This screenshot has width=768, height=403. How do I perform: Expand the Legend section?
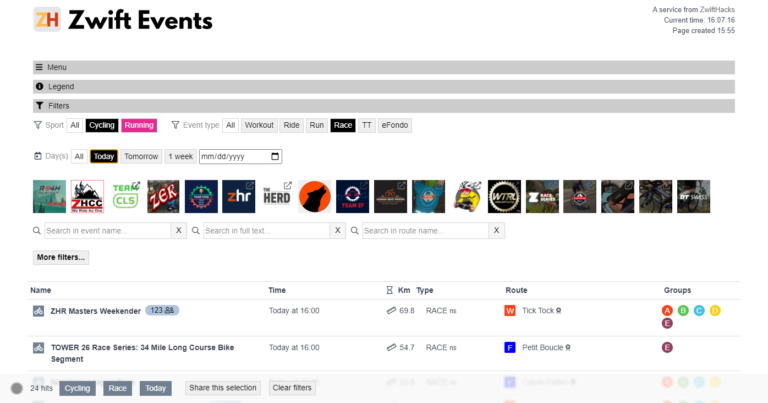click(384, 87)
